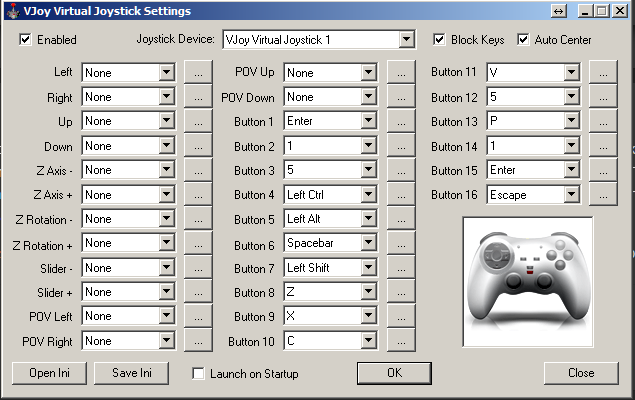This screenshot has height=400, width=635.
Task: Open Button 4 dropdown showing Left Ctrl
Action: [x=369, y=195]
